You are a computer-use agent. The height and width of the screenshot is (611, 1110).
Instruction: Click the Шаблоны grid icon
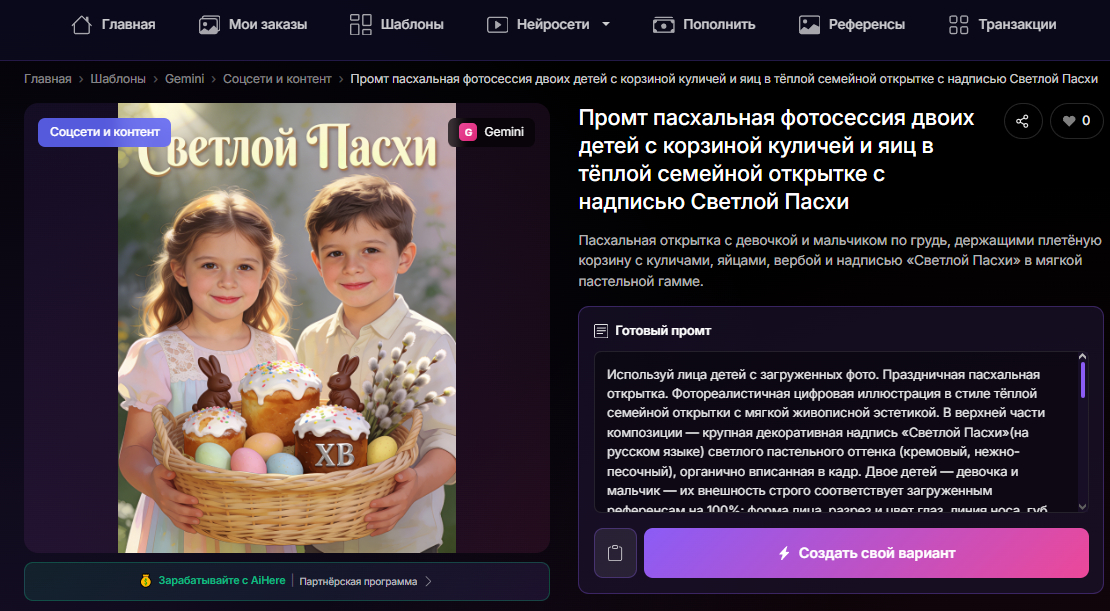360,25
